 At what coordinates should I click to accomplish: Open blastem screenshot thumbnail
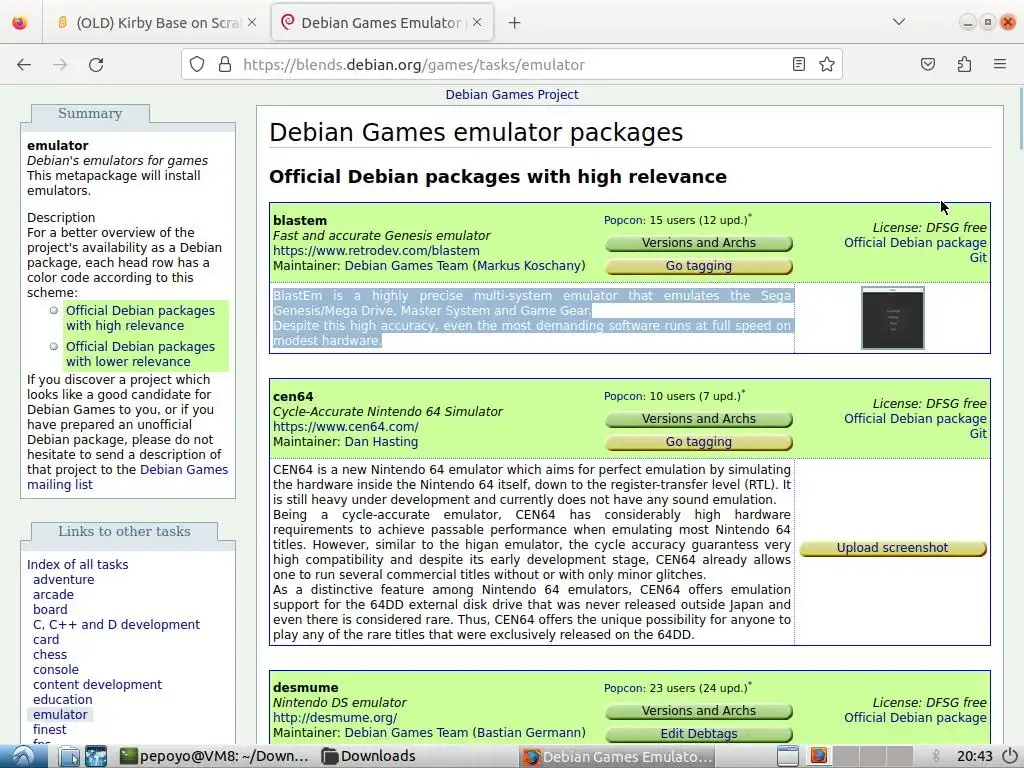(893, 318)
